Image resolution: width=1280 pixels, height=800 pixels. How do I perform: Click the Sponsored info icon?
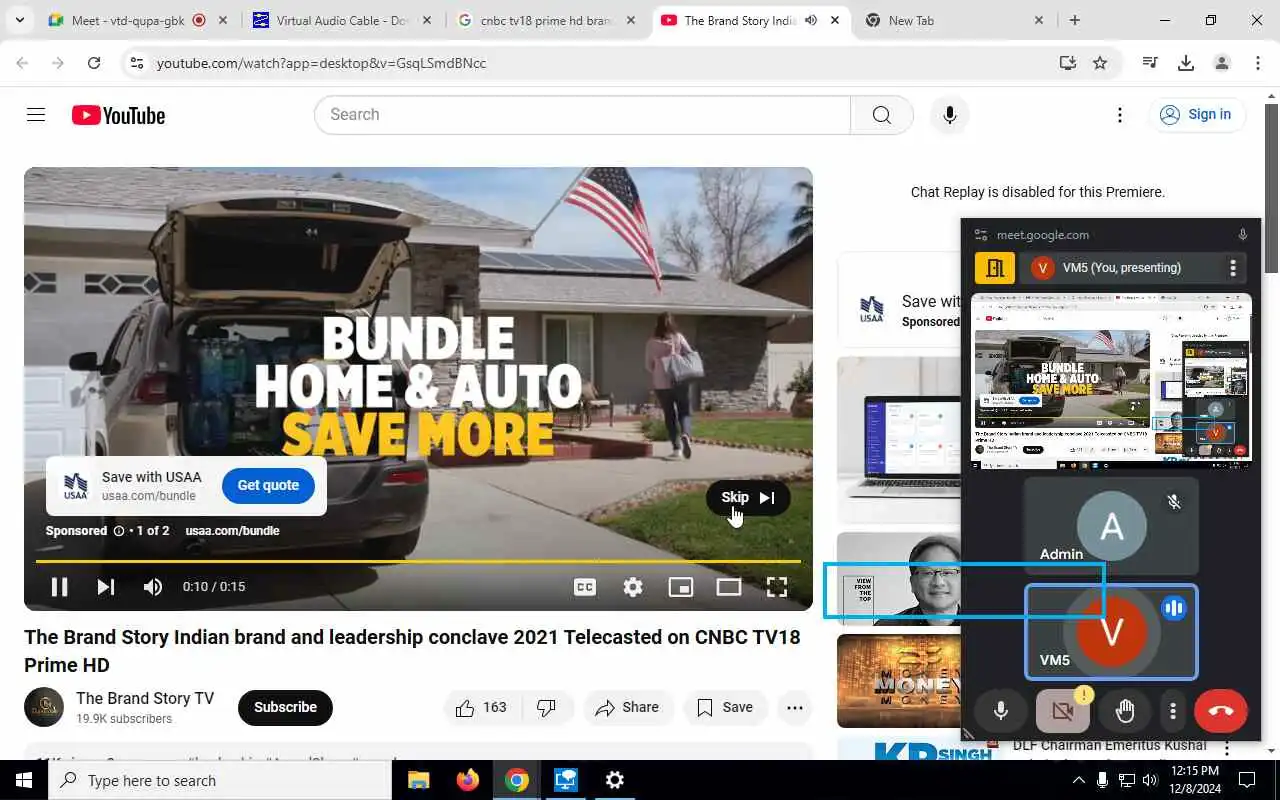point(119,531)
